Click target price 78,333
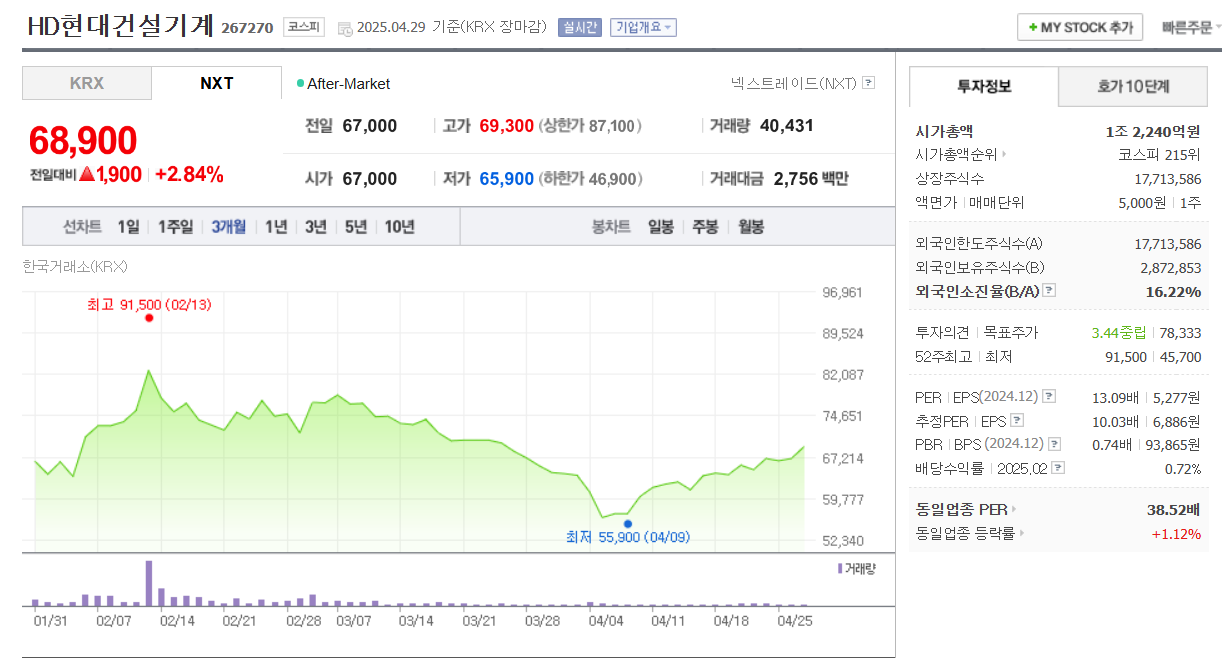The height and width of the screenshot is (658, 1231). (1181, 333)
